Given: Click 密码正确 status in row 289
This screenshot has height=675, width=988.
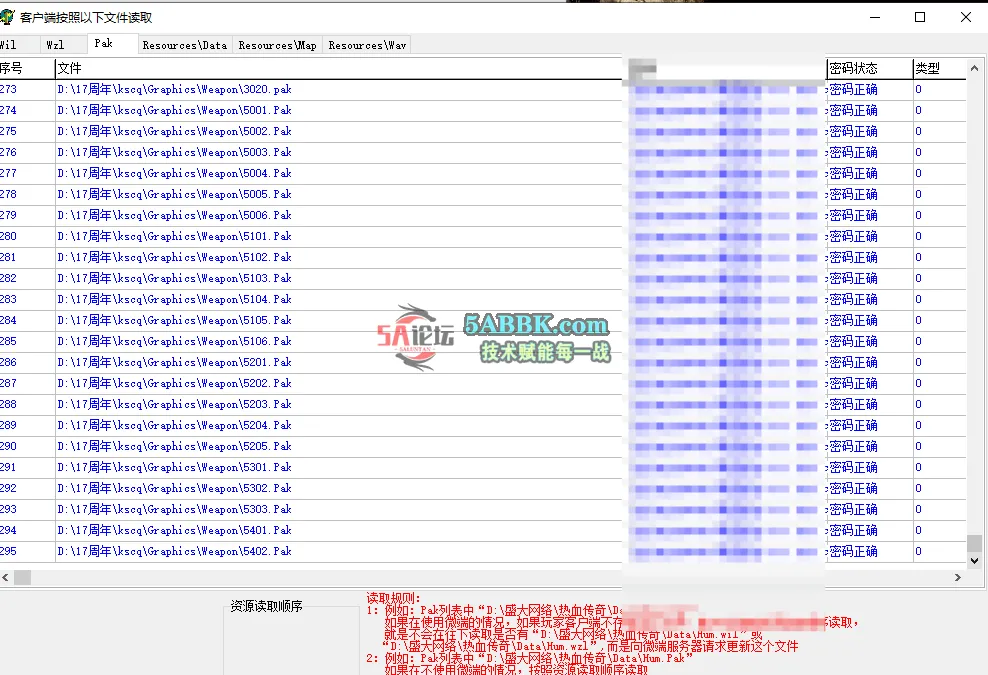Looking at the screenshot, I should pos(853,425).
